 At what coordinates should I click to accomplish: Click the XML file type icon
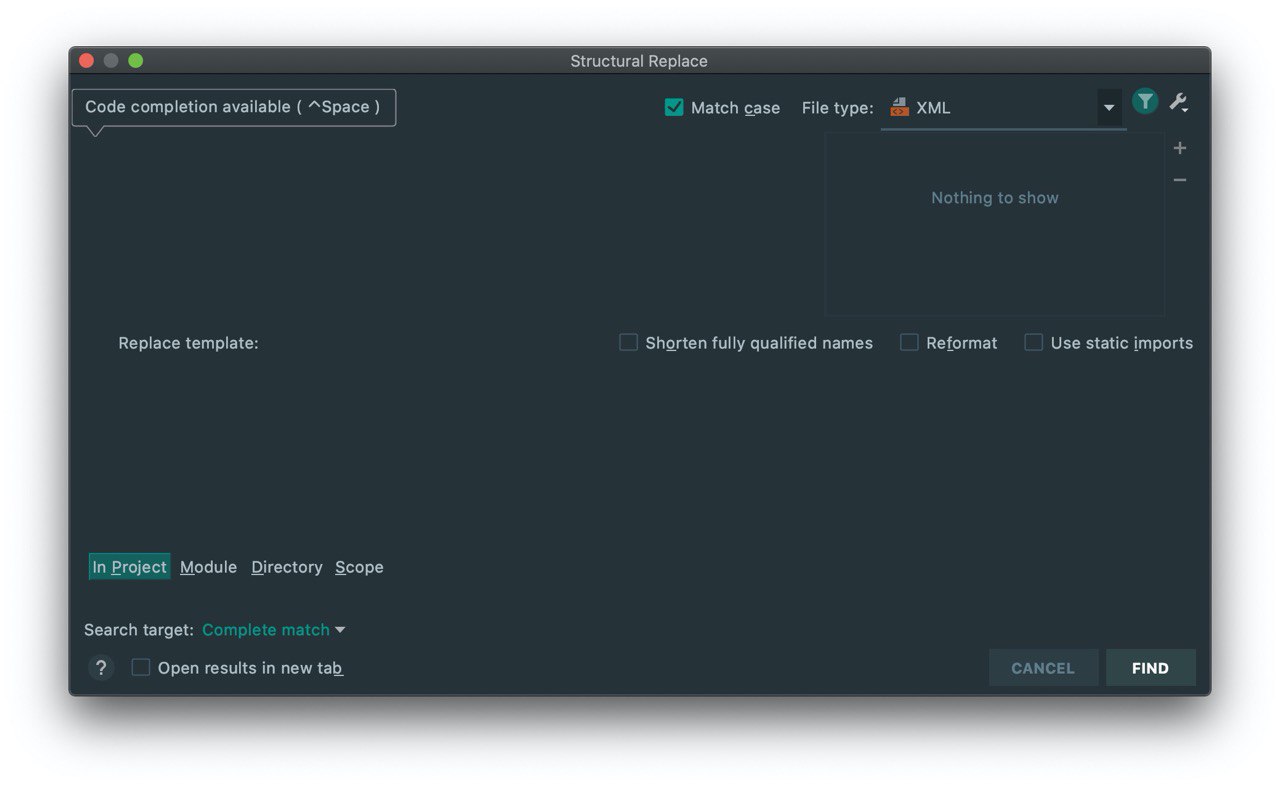pos(900,107)
